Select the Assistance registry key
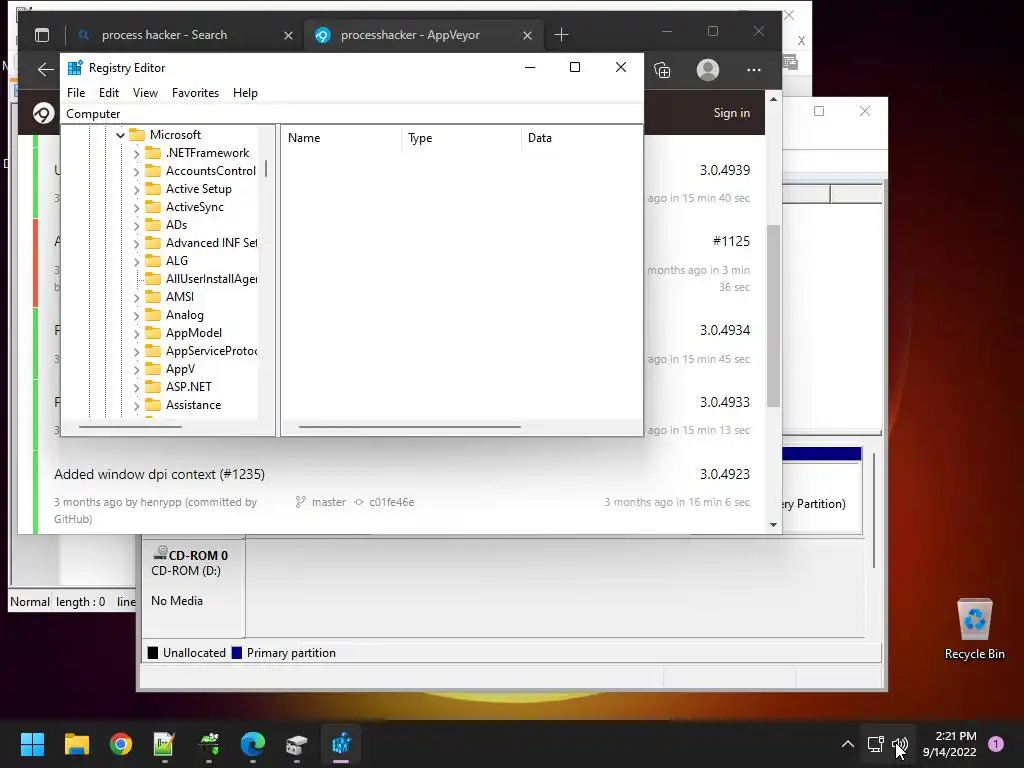The width and height of the screenshot is (1024, 768). tap(193, 405)
